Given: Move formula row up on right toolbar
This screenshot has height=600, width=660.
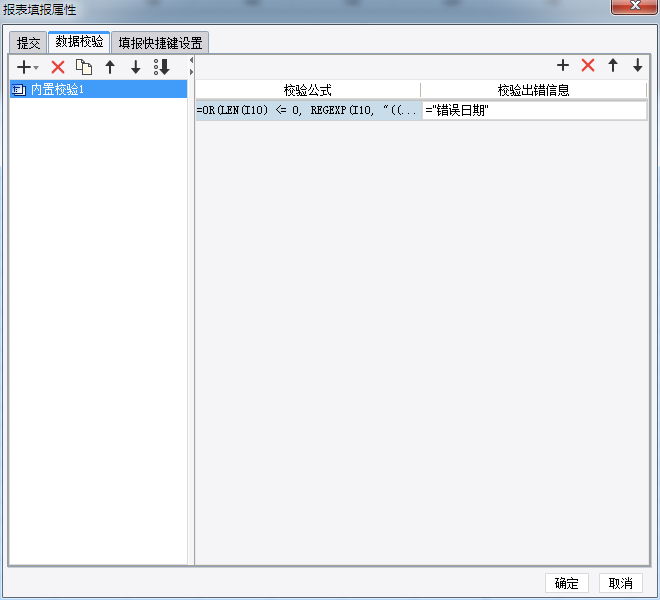Looking at the screenshot, I should coord(613,65).
